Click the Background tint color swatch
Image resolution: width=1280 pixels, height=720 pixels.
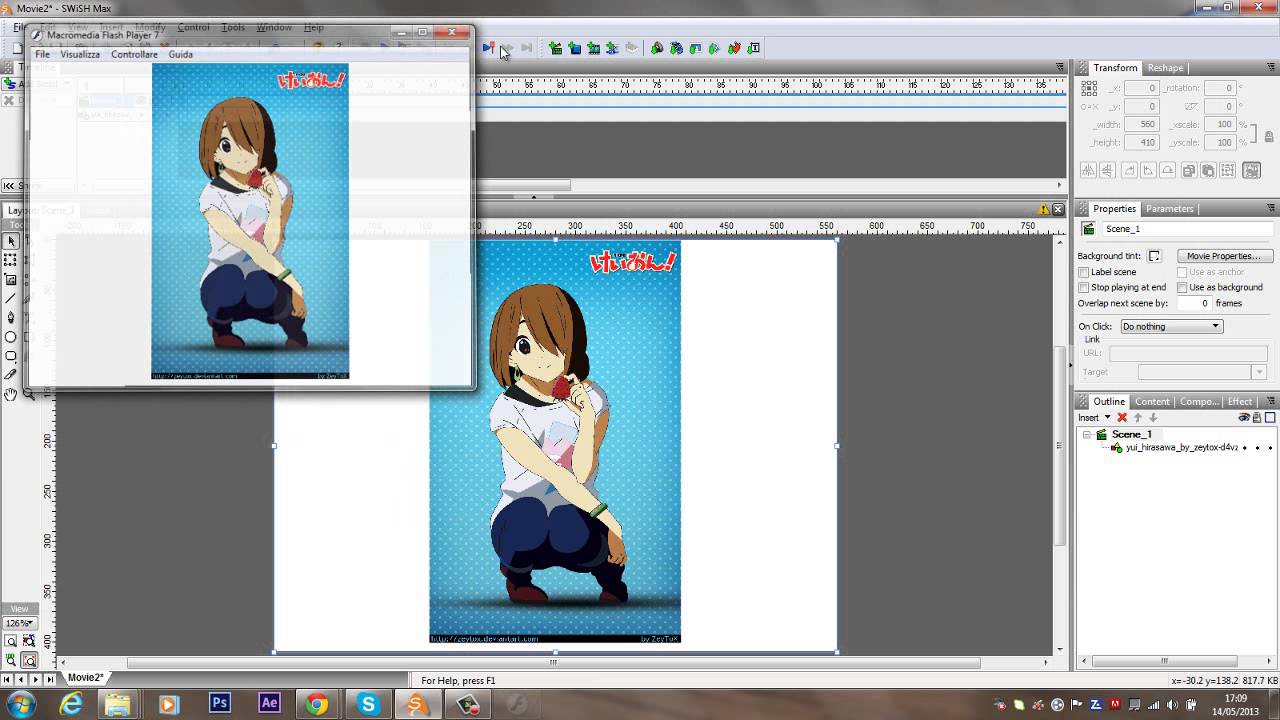click(1154, 256)
